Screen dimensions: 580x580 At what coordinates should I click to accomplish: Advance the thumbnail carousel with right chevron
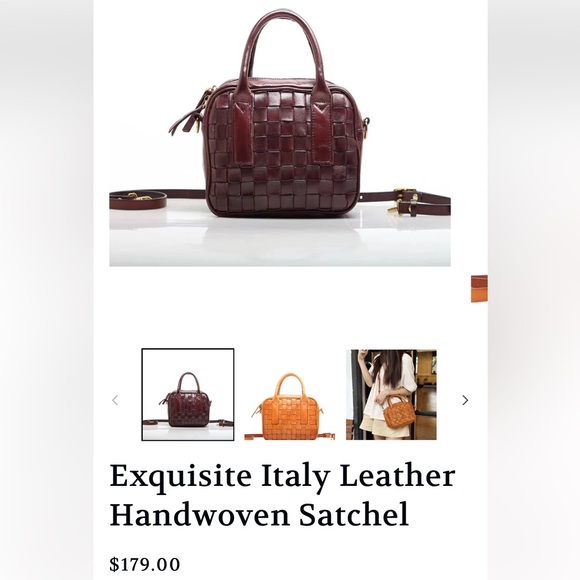pos(465,400)
